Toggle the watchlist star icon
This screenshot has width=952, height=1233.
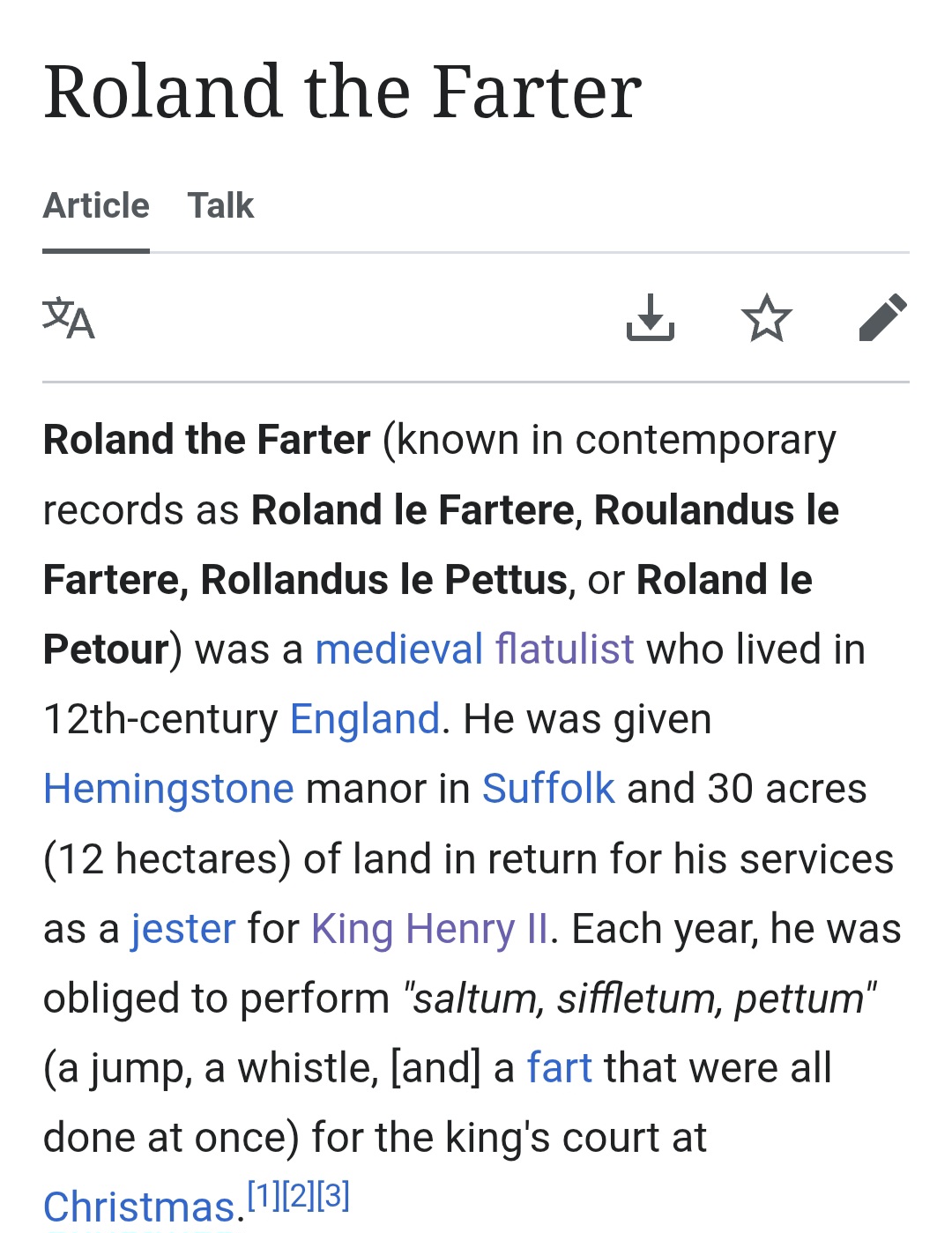[x=766, y=318]
